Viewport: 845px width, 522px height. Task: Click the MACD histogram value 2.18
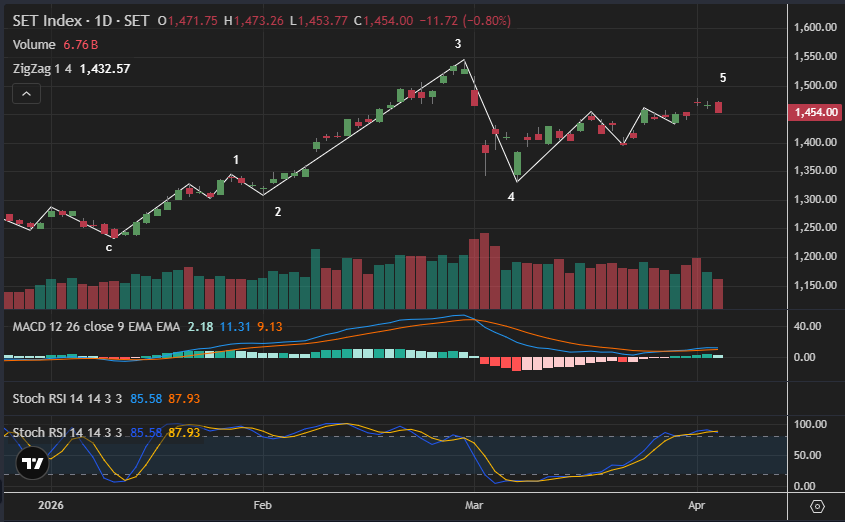click(200, 327)
